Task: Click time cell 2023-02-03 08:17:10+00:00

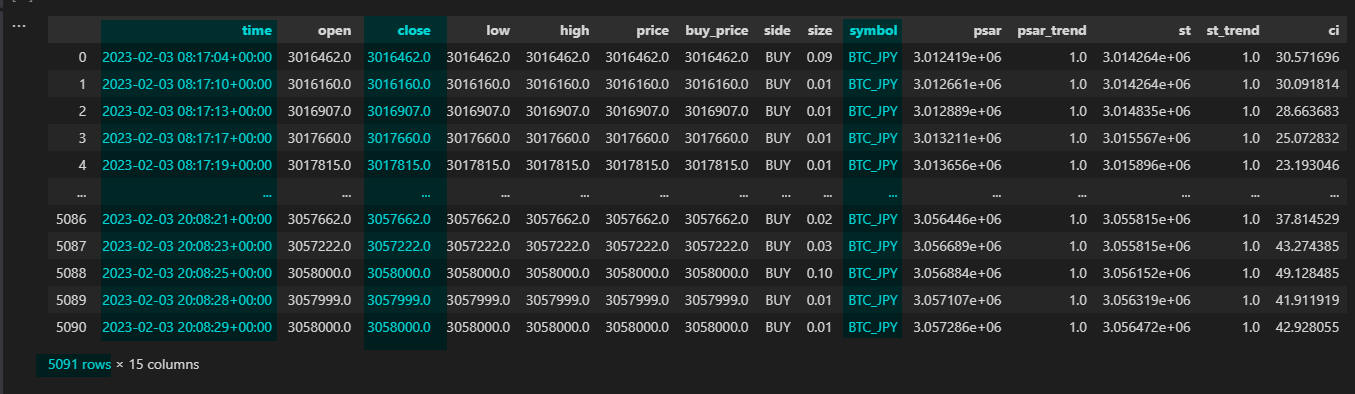Action: click(x=187, y=84)
